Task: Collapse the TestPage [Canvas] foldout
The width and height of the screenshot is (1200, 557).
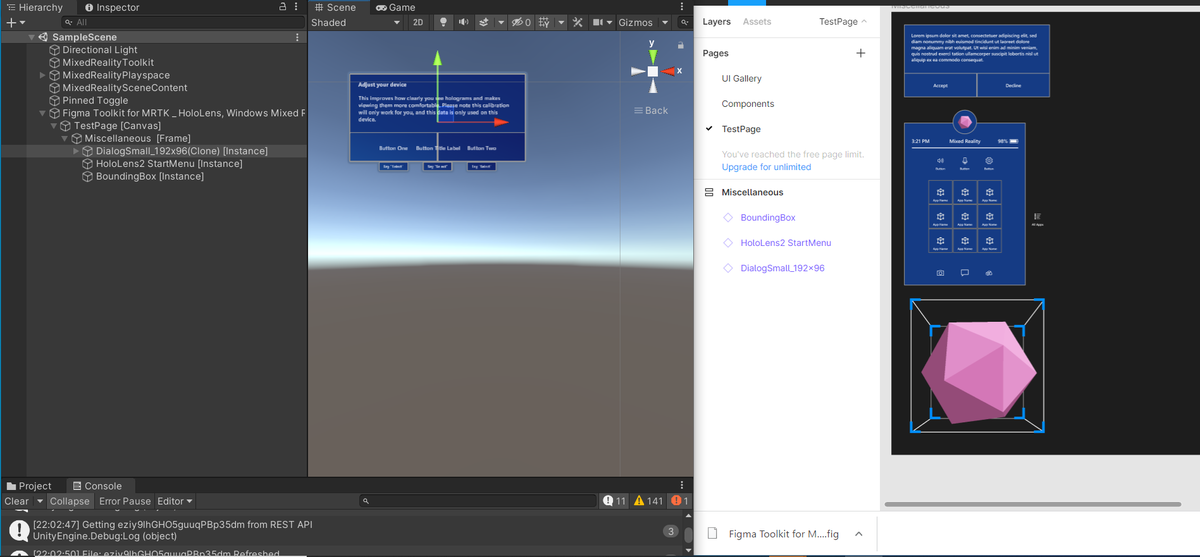Action: click(53, 126)
